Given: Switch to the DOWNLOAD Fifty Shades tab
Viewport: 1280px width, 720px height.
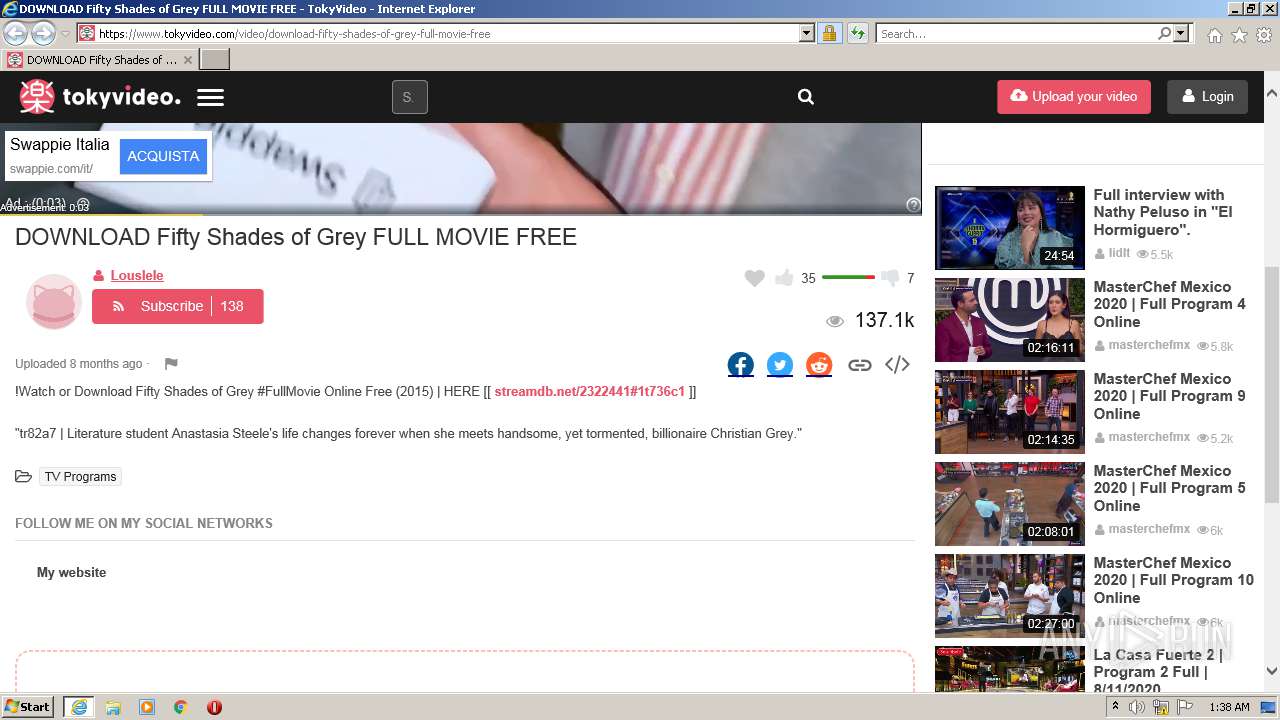Looking at the screenshot, I should point(101,60).
